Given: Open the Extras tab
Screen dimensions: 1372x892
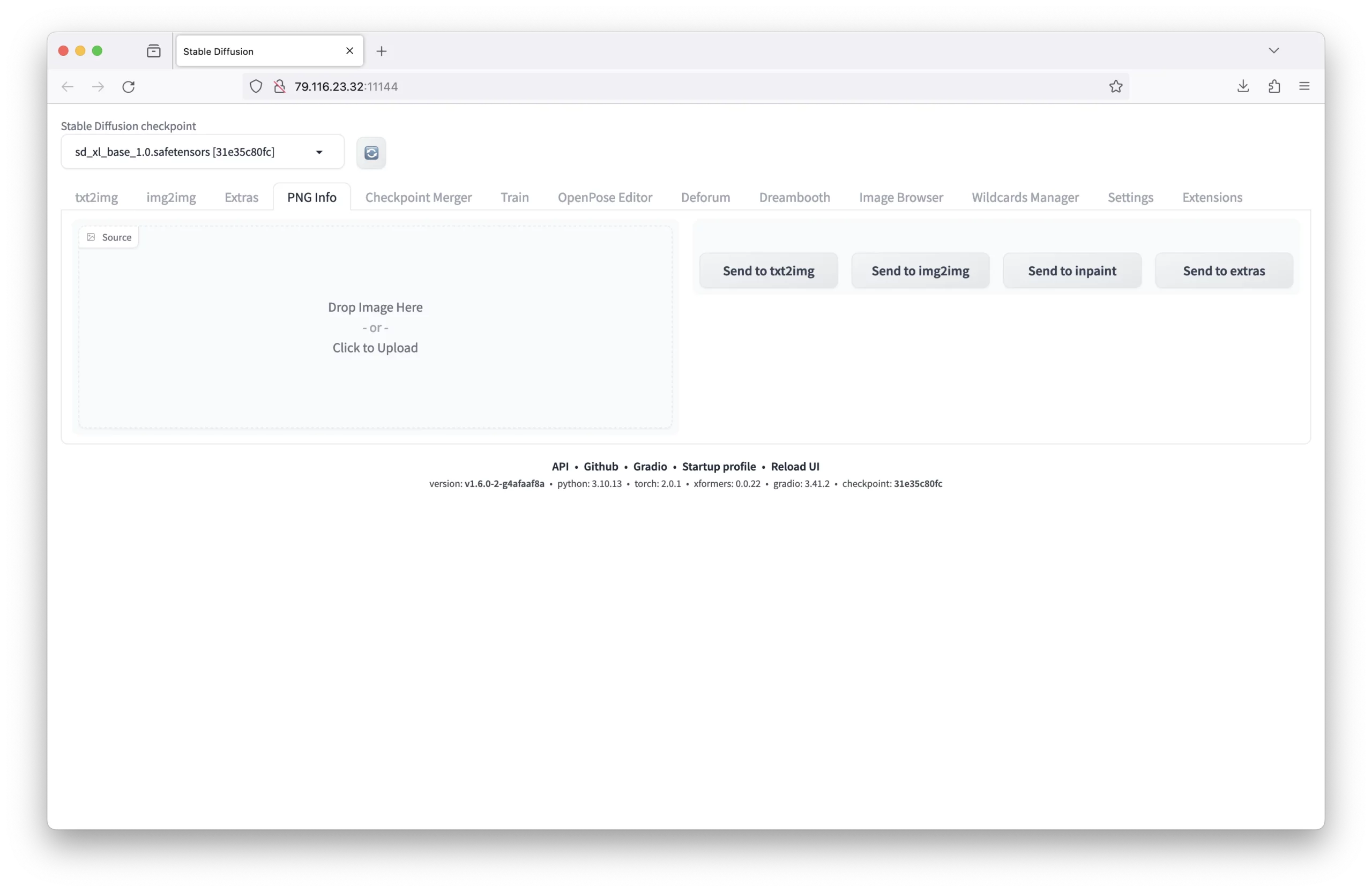Looking at the screenshot, I should point(242,197).
